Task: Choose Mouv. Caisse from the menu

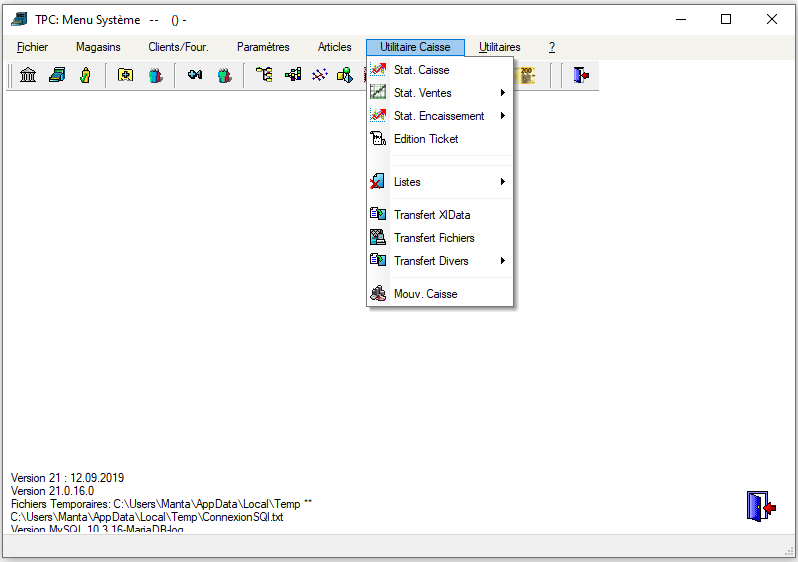Action: pyautogui.click(x=440, y=294)
